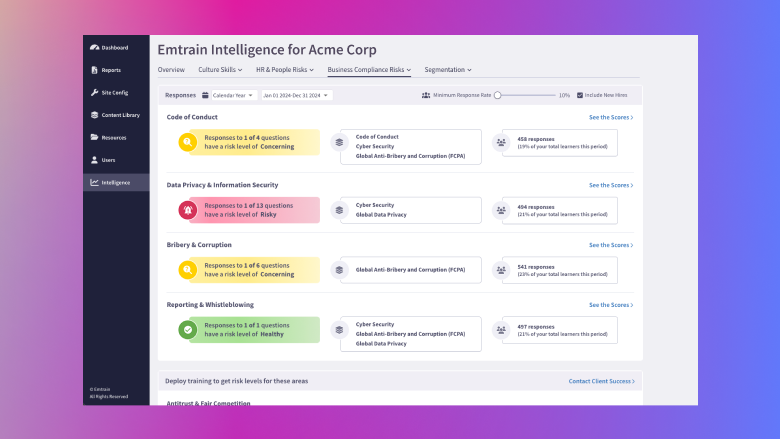Select the Segmentation tab

pos(448,70)
